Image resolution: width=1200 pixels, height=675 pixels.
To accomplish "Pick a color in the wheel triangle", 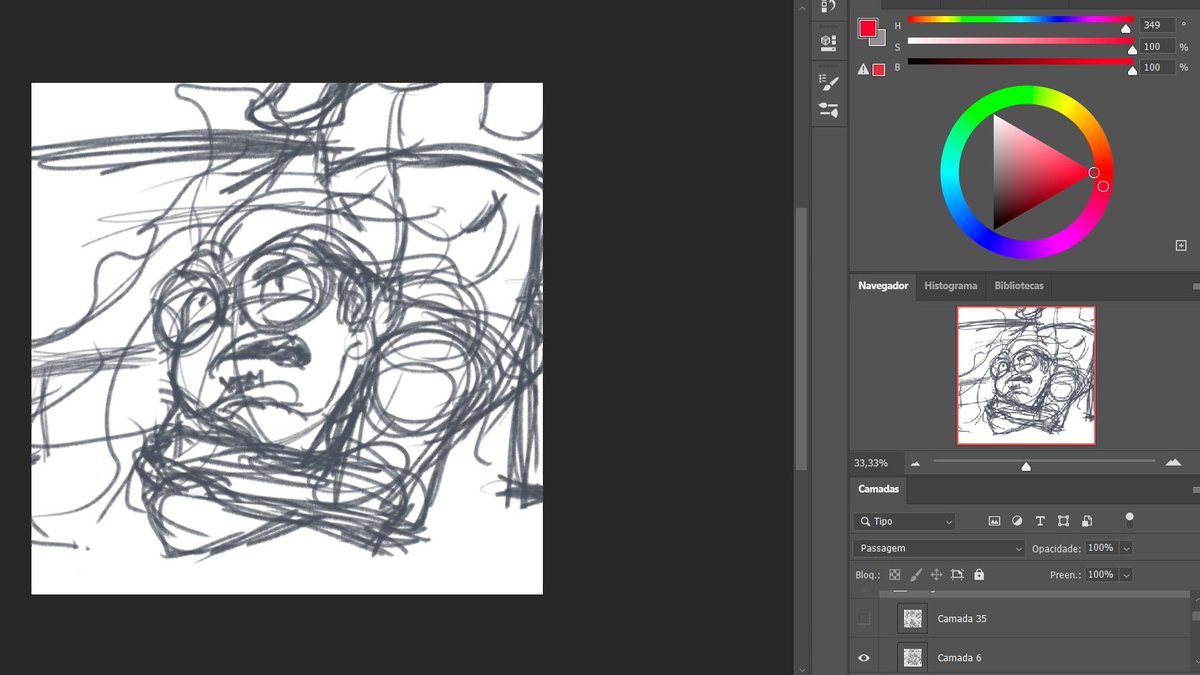I will point(1025,172).
